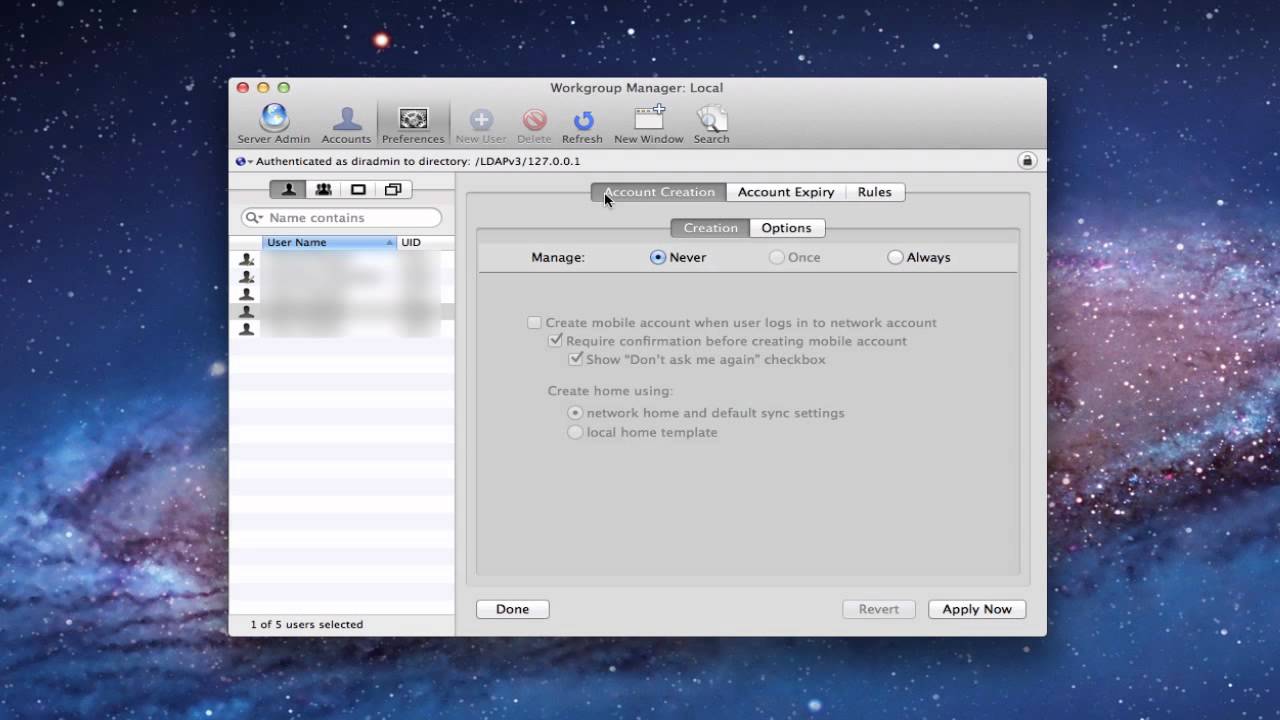The height and width of the screenshot is (720, 1280).
Task: Select the first user in list
Action: (x=342, y=260)
